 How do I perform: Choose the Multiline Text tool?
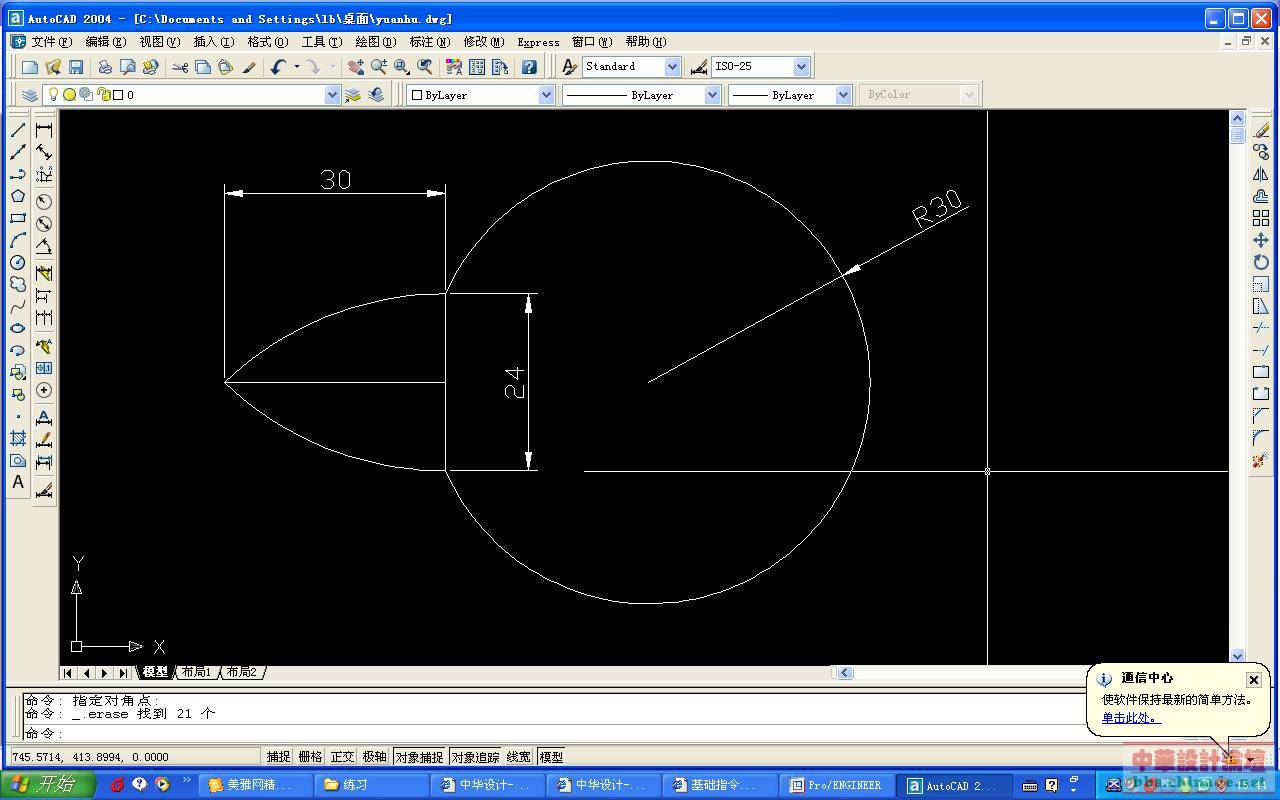pos(18,482)
